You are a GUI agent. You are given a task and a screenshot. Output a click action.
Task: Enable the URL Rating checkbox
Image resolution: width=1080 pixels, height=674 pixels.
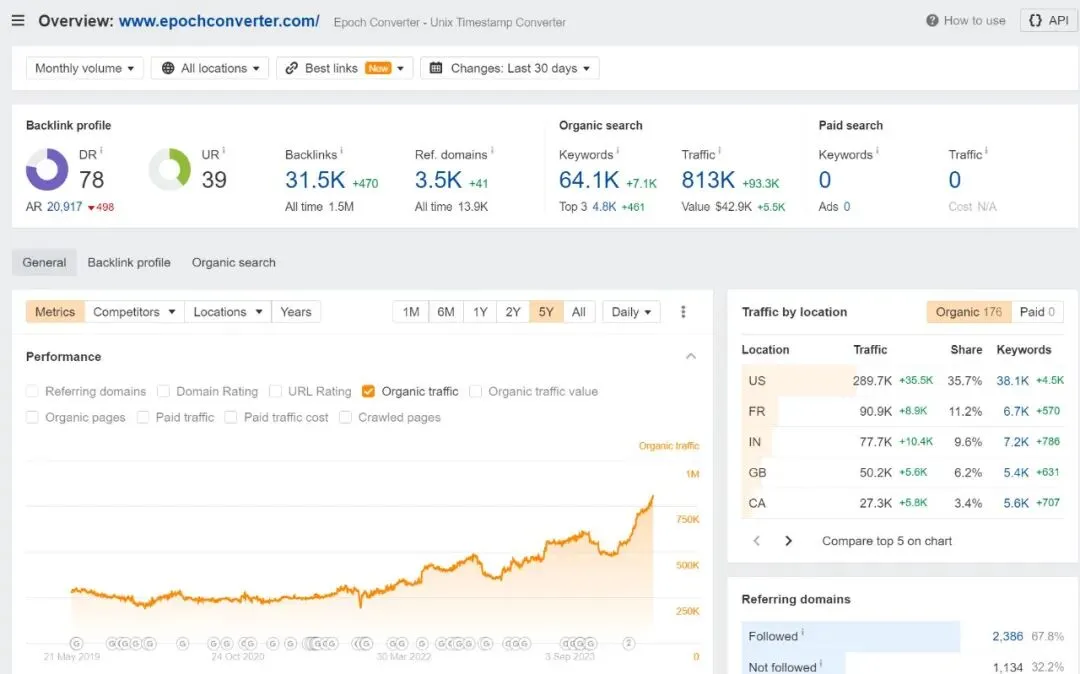pos(276,391)
